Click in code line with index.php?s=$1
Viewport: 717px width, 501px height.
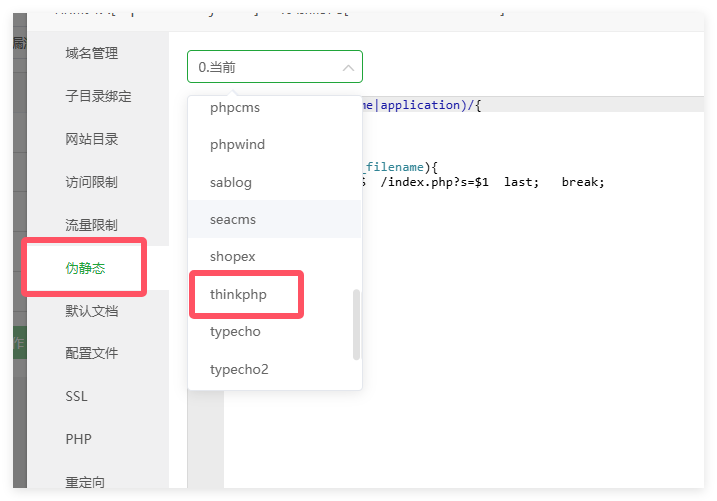[483, 182]
